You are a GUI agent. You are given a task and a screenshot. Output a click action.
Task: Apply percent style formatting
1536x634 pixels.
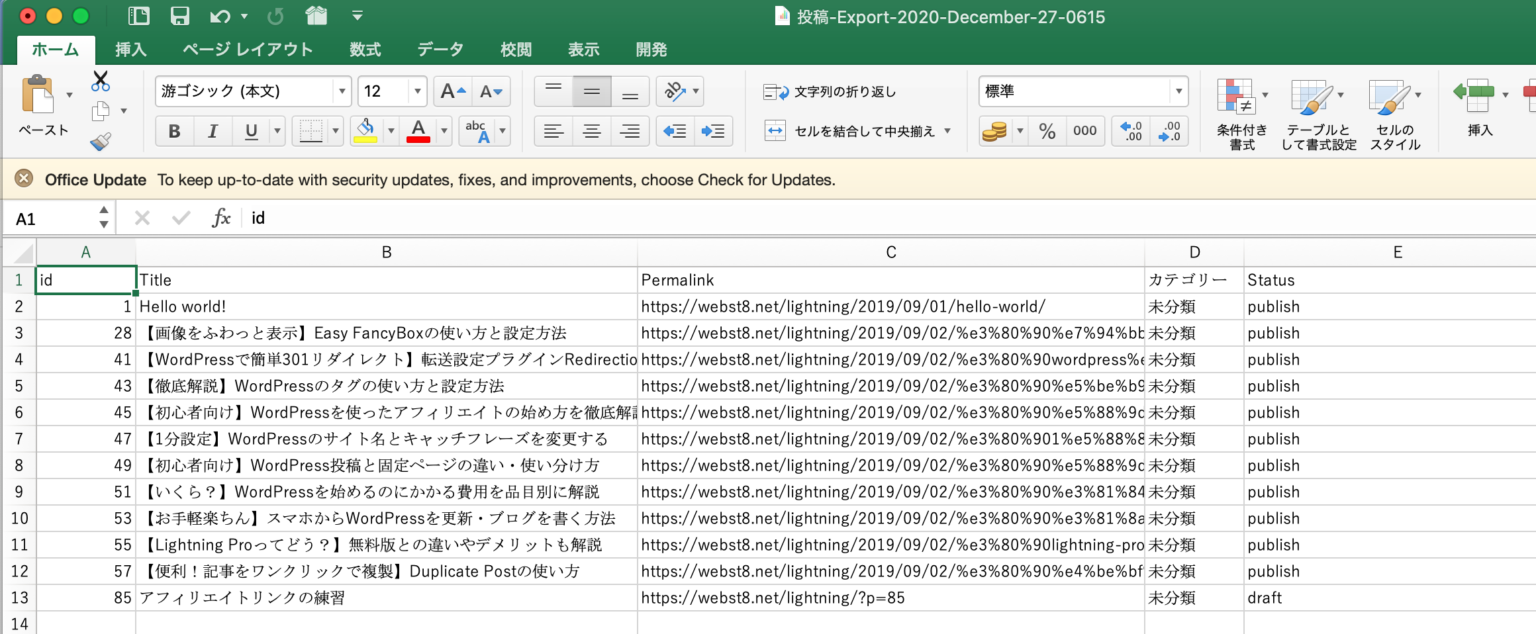coord(1048,130)
